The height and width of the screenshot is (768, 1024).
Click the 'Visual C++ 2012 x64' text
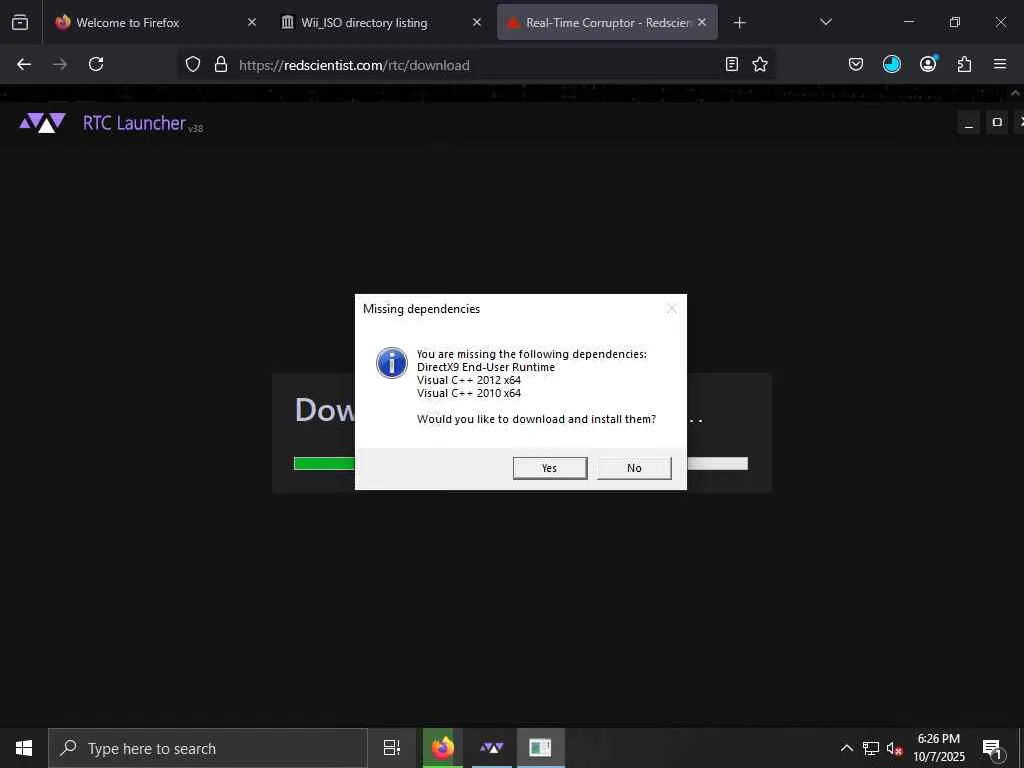point(469,380)
